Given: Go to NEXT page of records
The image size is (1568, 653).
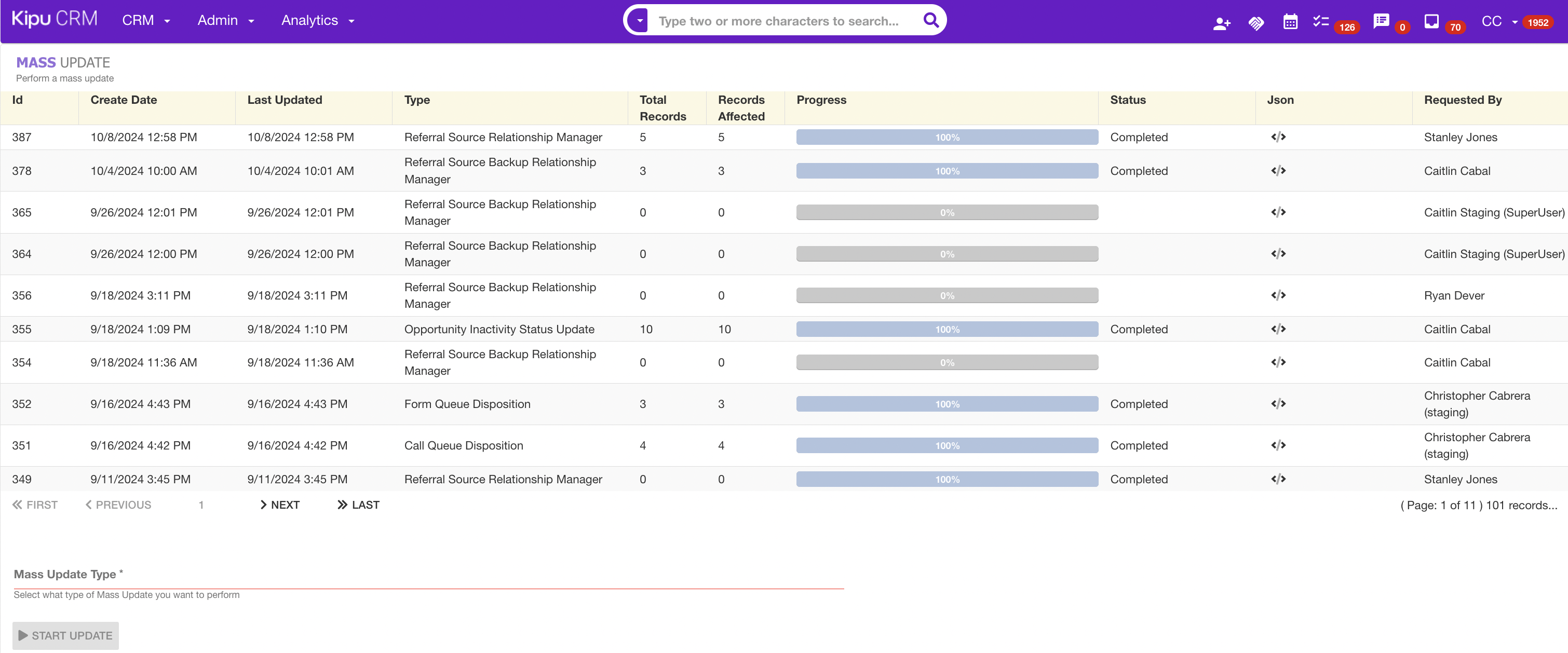Looking at the screenshot, I should tap(279, 505).
